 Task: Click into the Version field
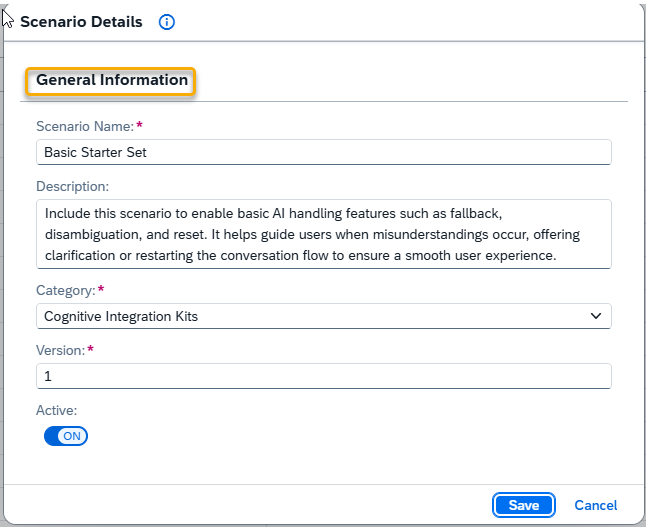323,376
